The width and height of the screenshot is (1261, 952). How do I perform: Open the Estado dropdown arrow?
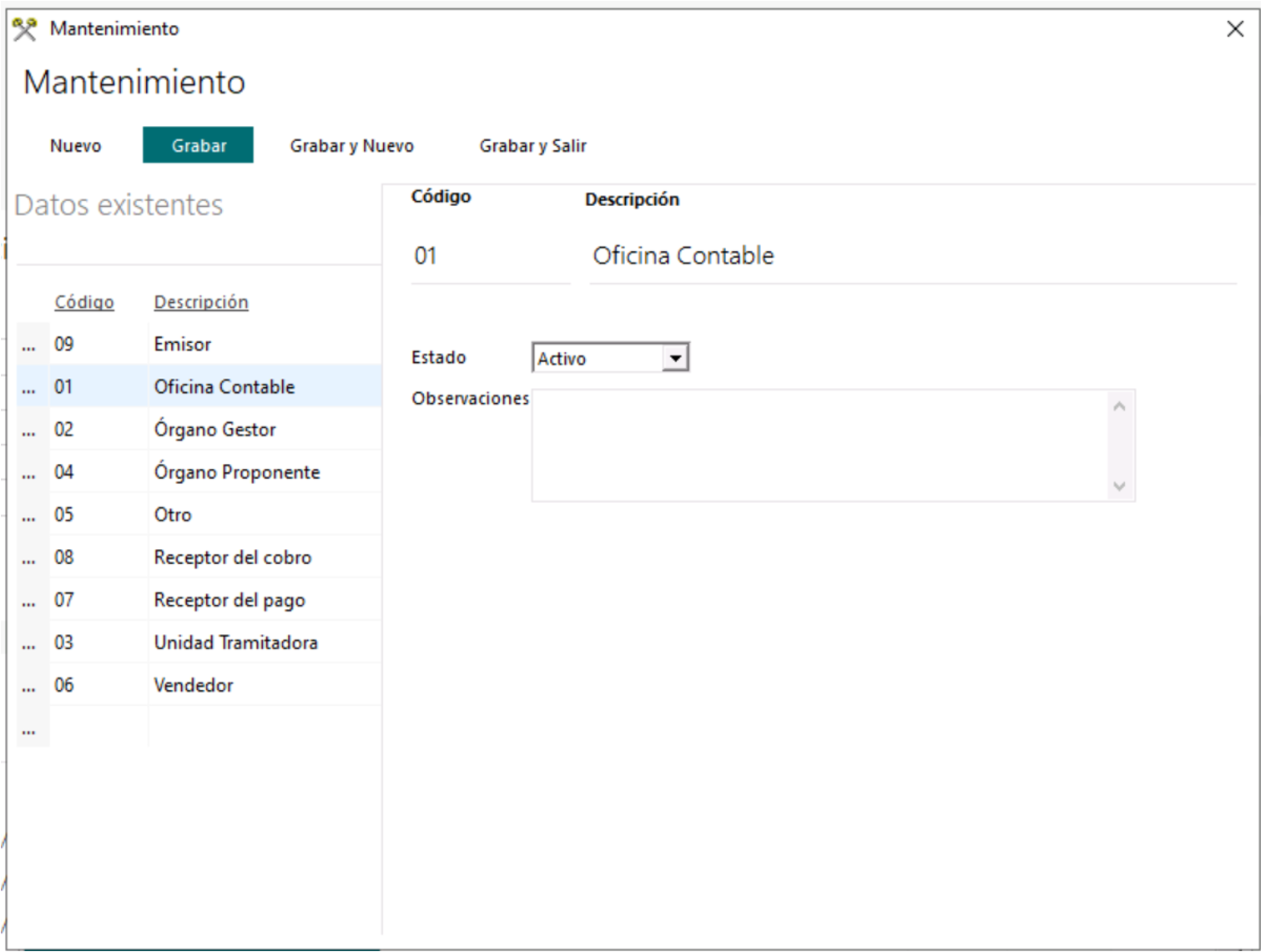[675, 358]
